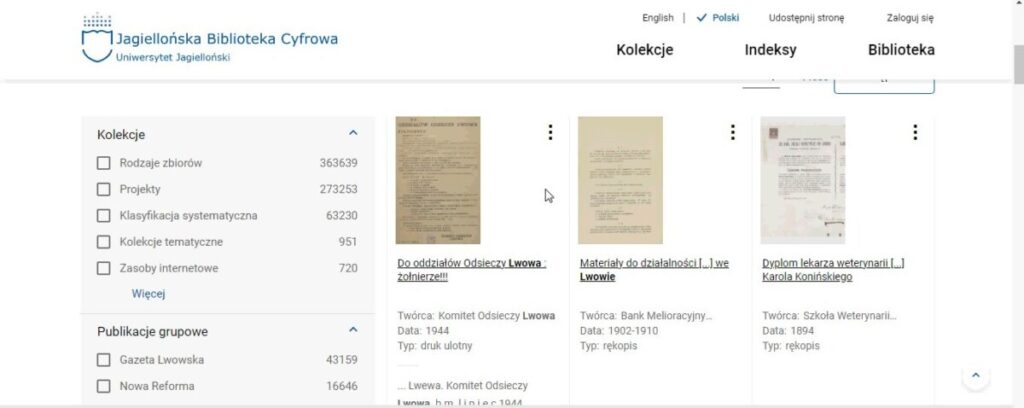Click Zaloguj się to log in
The width and height of the screenshot is (1024, 408).
click(910, 18)
